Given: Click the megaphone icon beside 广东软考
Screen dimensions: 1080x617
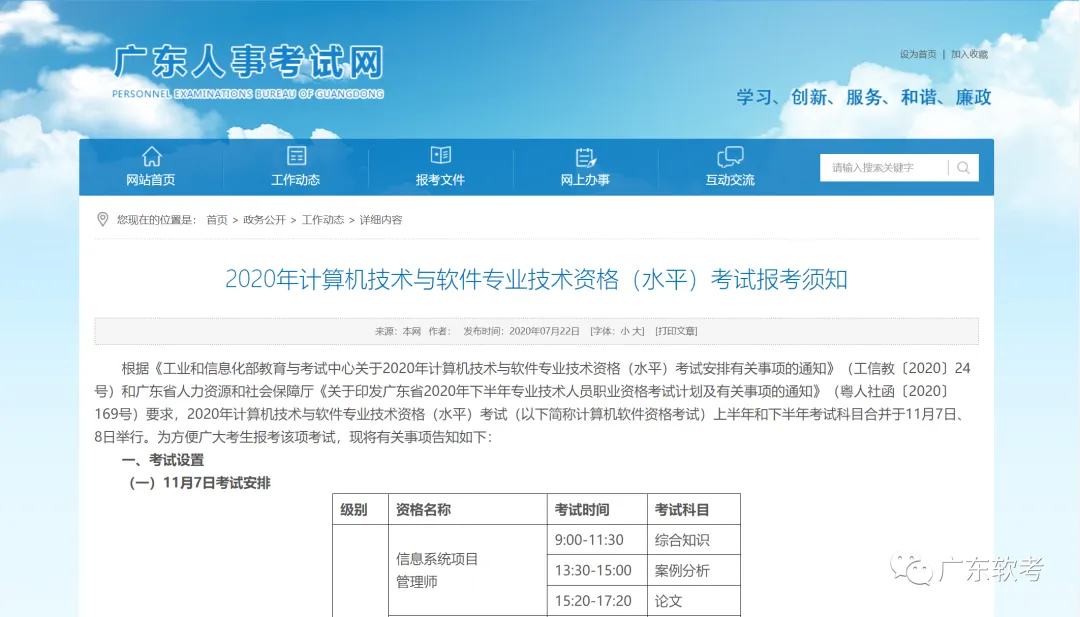Looking at the screenshot, I should pyautogui.click(x=912, y=569).
